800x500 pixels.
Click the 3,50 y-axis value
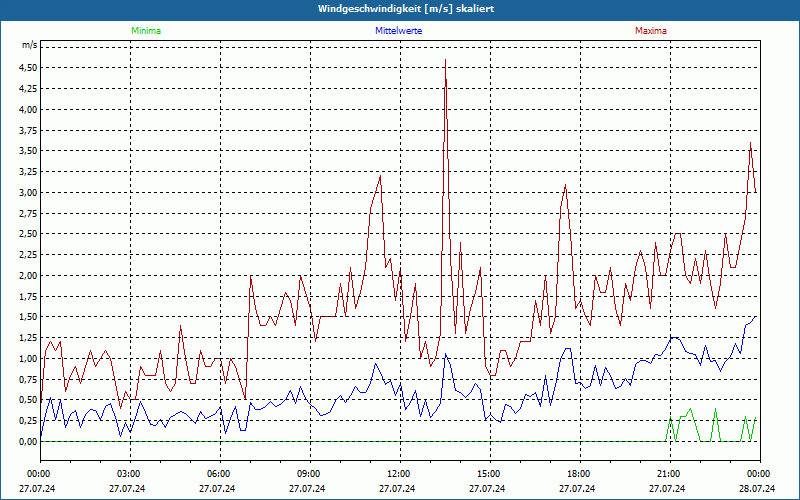pyautogui.click(x=28, y=151)
